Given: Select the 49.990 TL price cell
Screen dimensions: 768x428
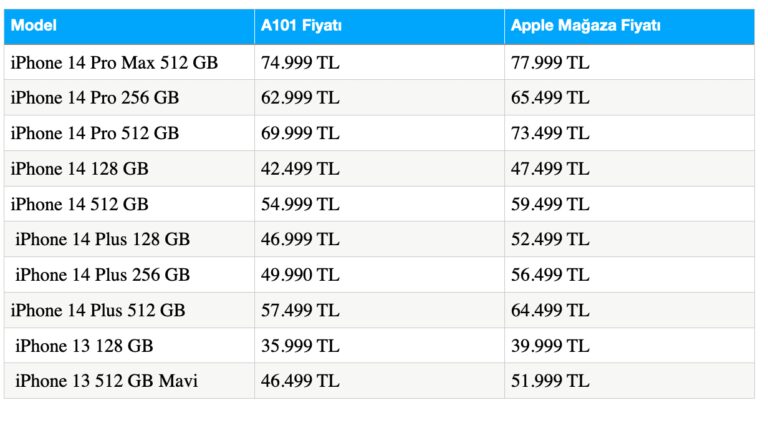Looking at the screenshot, I should (300, 275).
